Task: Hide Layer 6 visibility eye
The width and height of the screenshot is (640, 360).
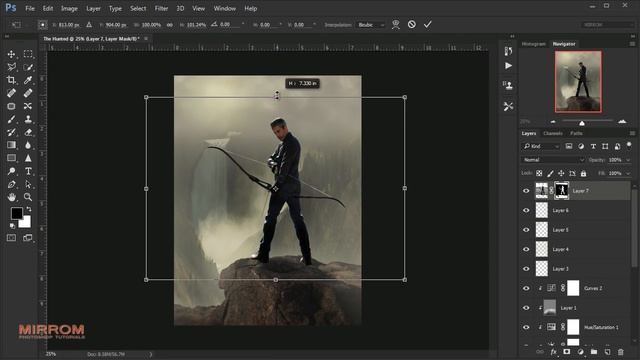Action: click(x=526, y=210)
